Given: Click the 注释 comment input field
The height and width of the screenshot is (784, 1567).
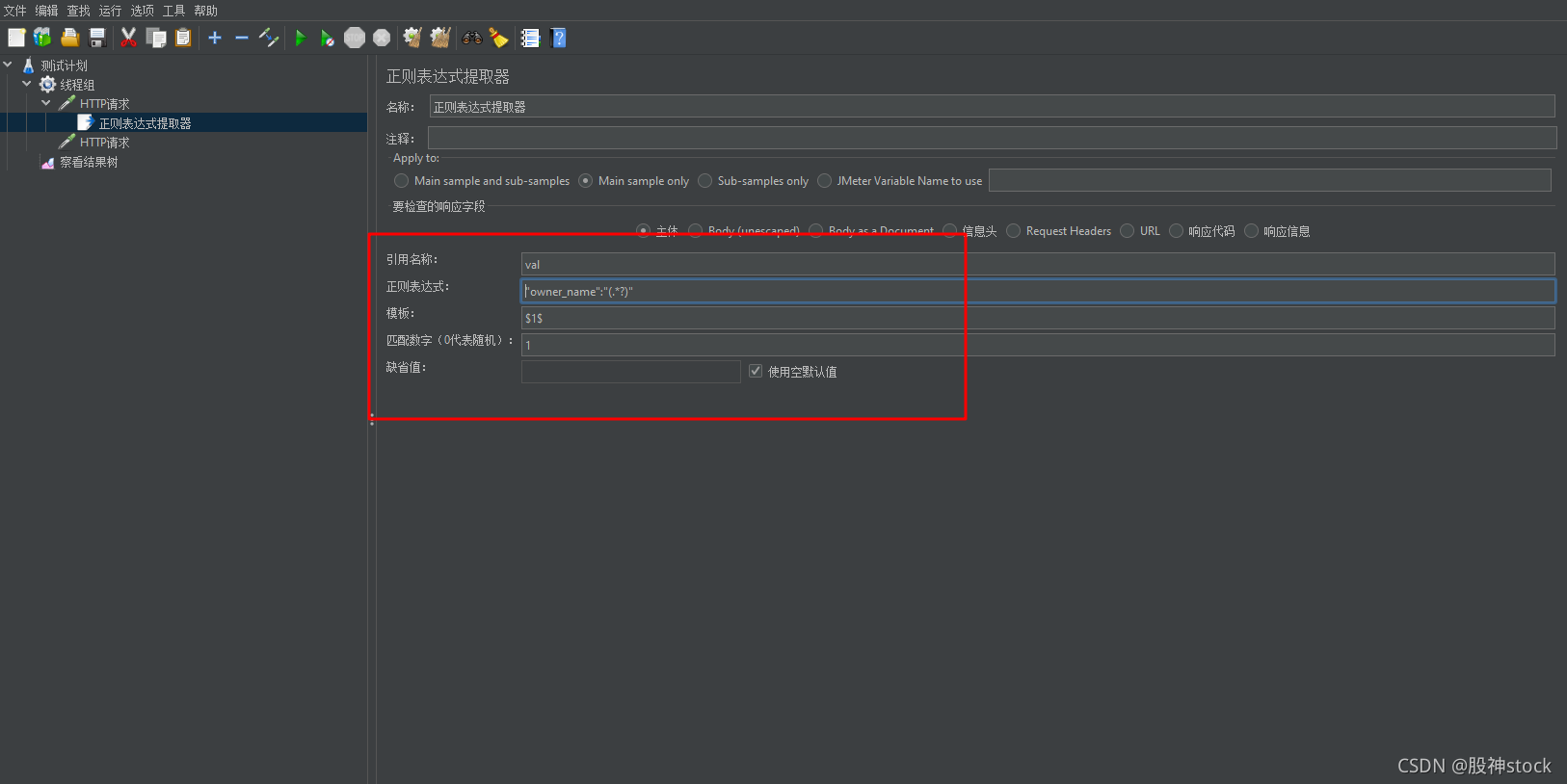Looking at the screenshot, I should tap(992, 138).
